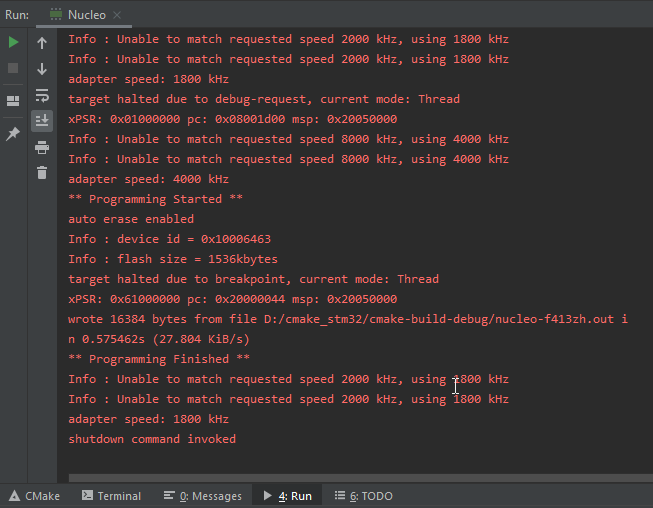
Task: Clear all console output
Action: pyautogui.click(x=42, y=172)
